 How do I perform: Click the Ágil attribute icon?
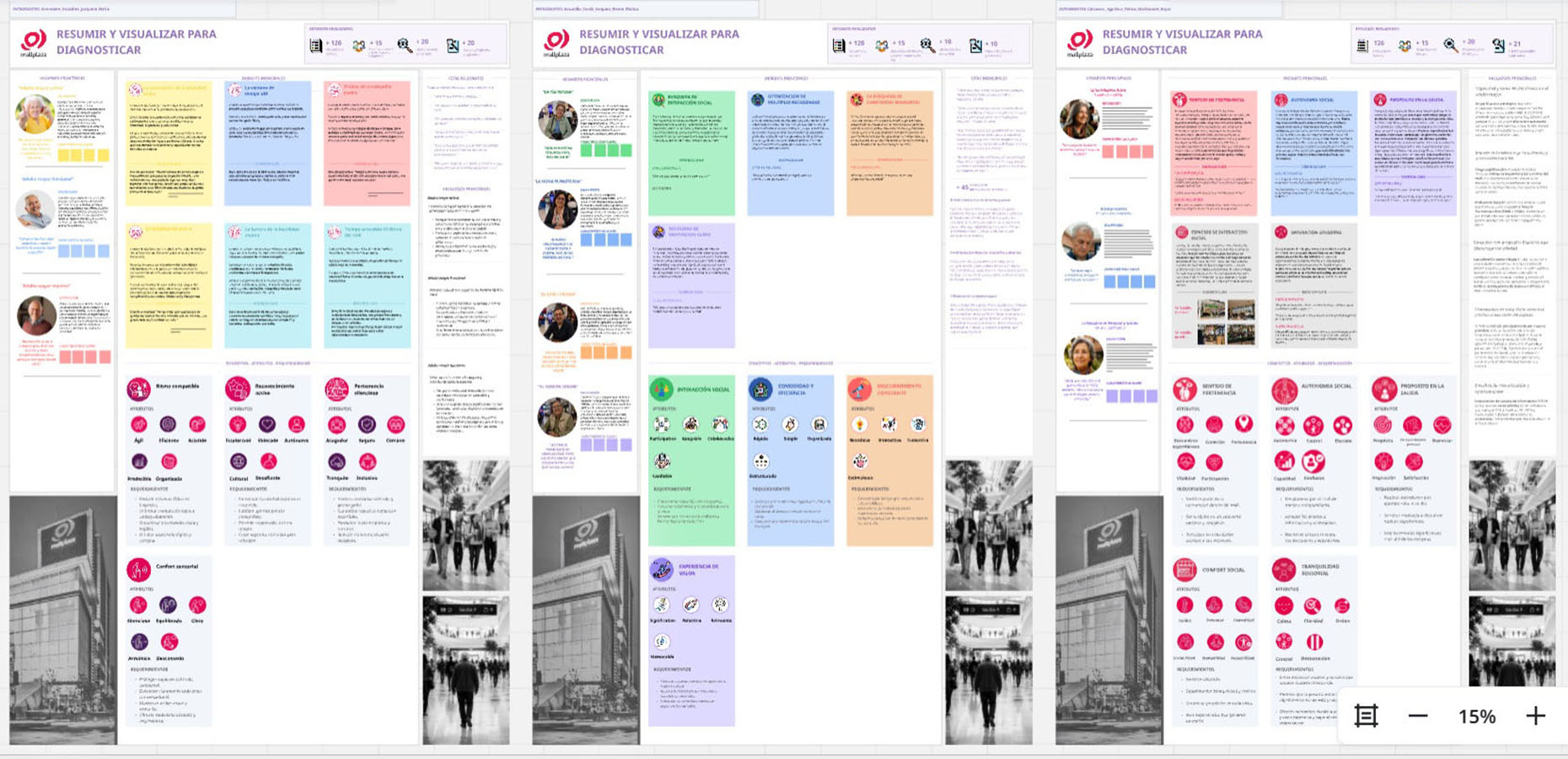[x=139, y=424]
